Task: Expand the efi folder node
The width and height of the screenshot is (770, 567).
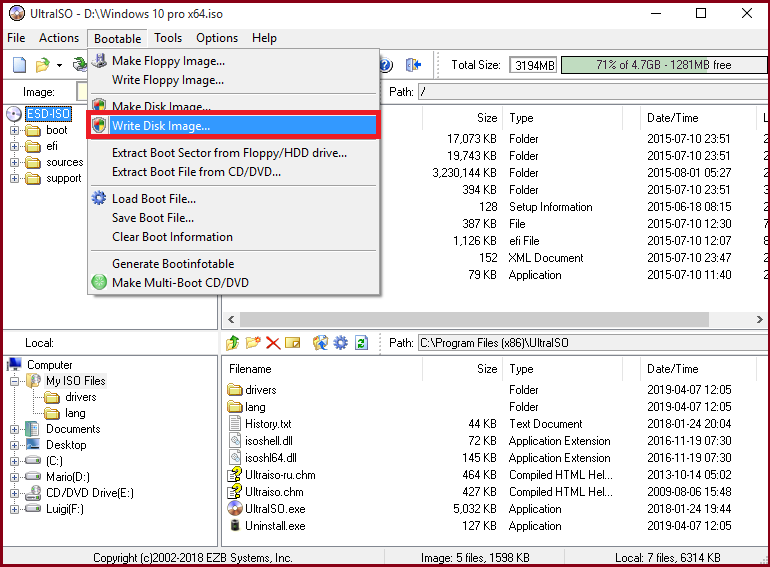Action: point(14,146)
